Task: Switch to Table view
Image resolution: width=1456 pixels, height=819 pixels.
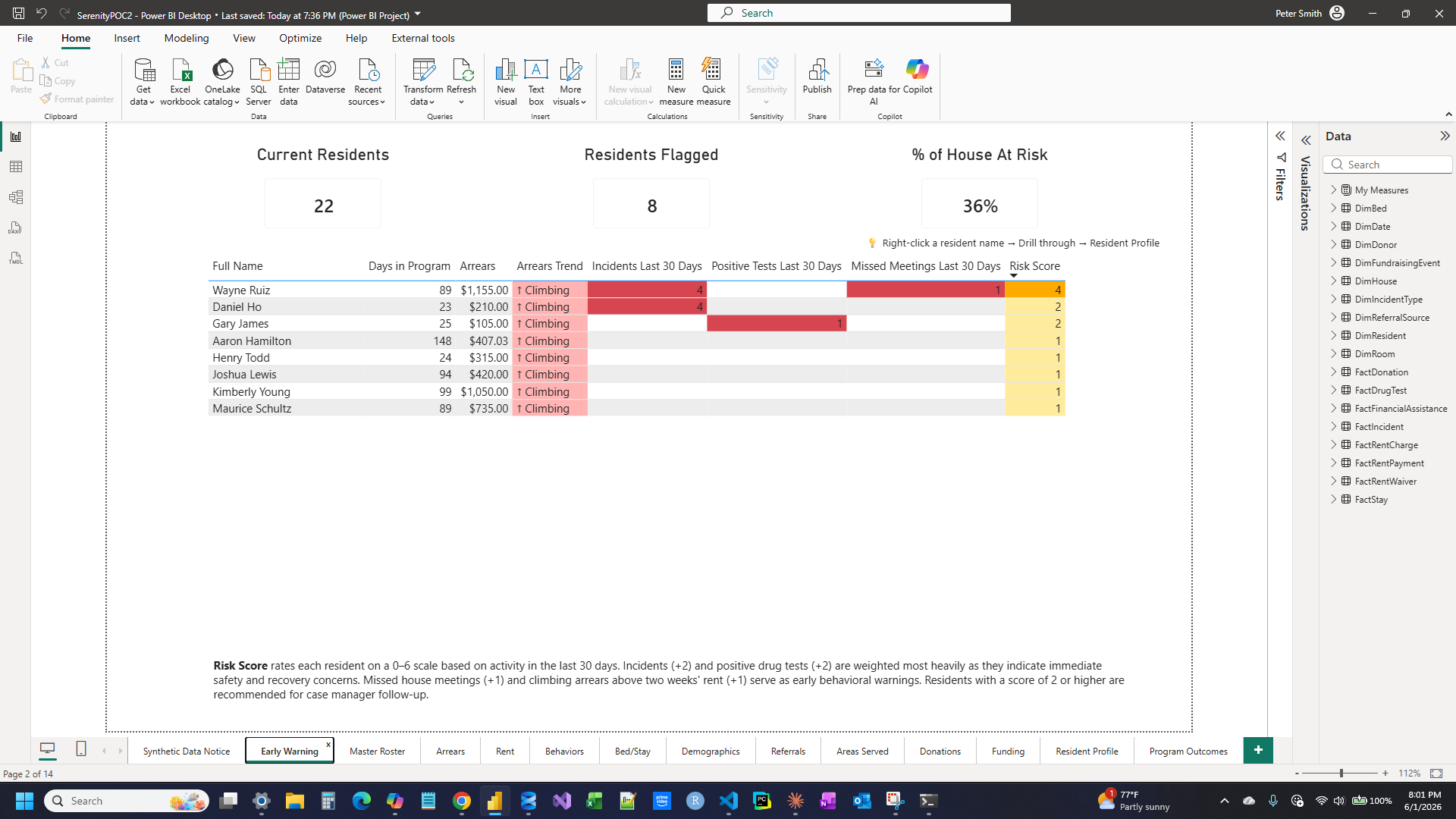Action: coord(15,167)
